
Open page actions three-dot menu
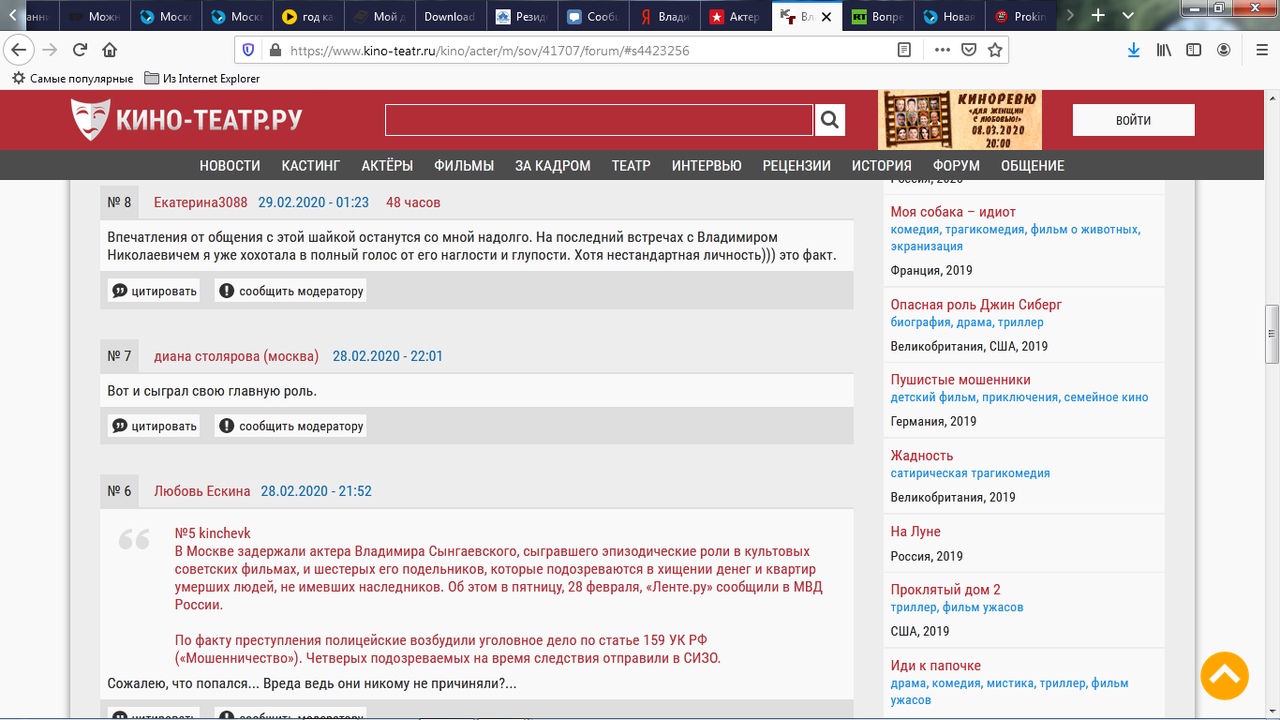pos(942,50)
